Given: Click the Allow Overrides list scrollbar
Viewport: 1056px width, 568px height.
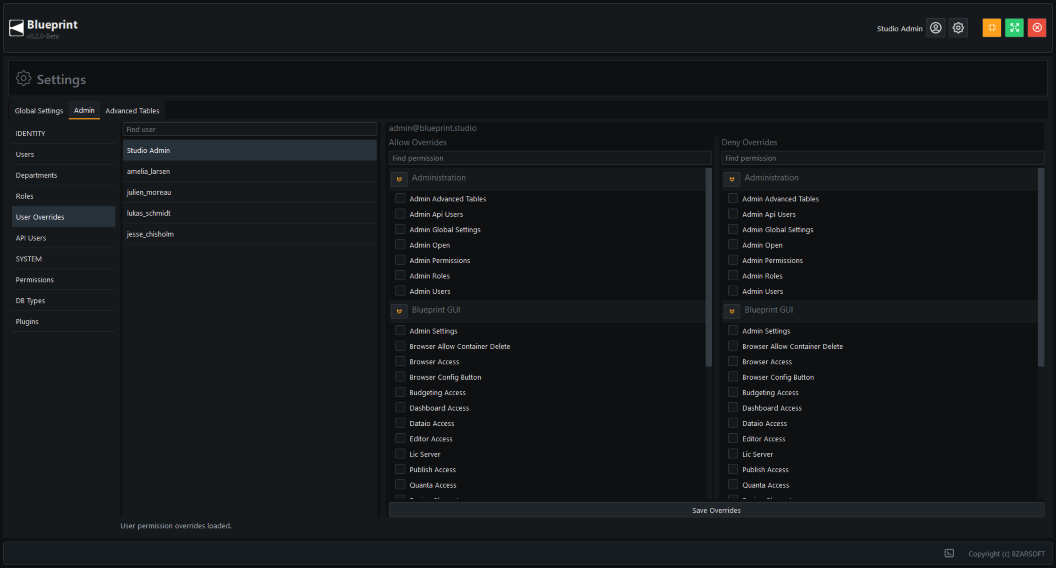Looking at the screenshot, I should pos(708,267).
